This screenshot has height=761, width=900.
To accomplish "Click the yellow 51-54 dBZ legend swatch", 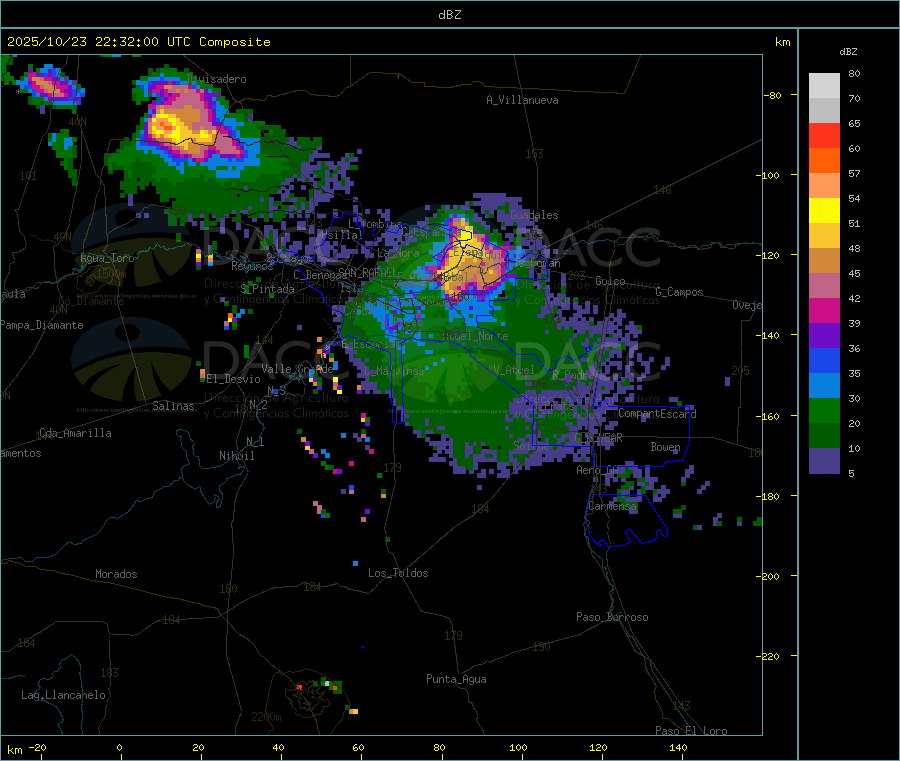I will (824, 211).
